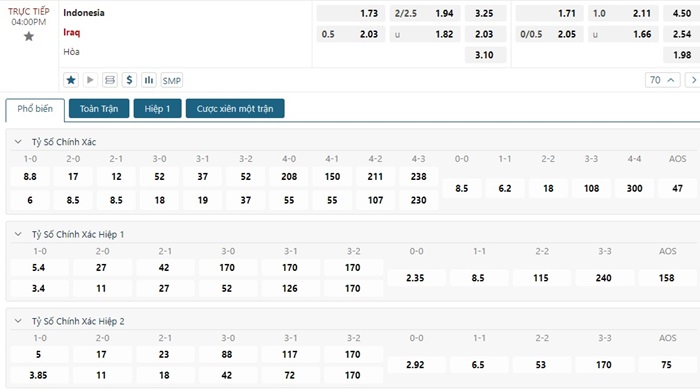The image size is (700, 389).
Task: Select Indonesia handicap odds 1.73
Action: (350, 13)
